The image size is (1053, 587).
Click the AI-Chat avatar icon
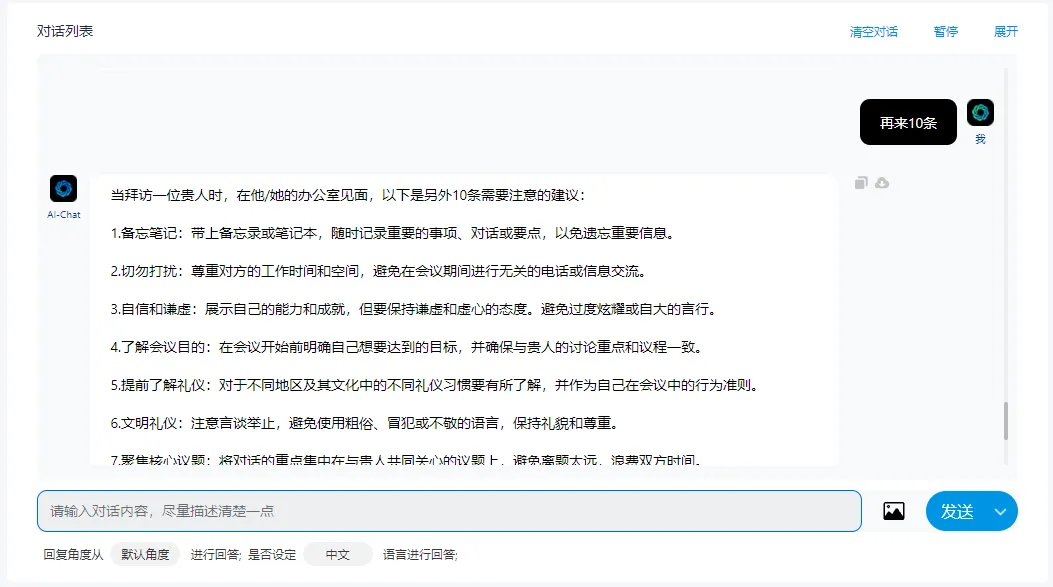[x=63, y=188]
